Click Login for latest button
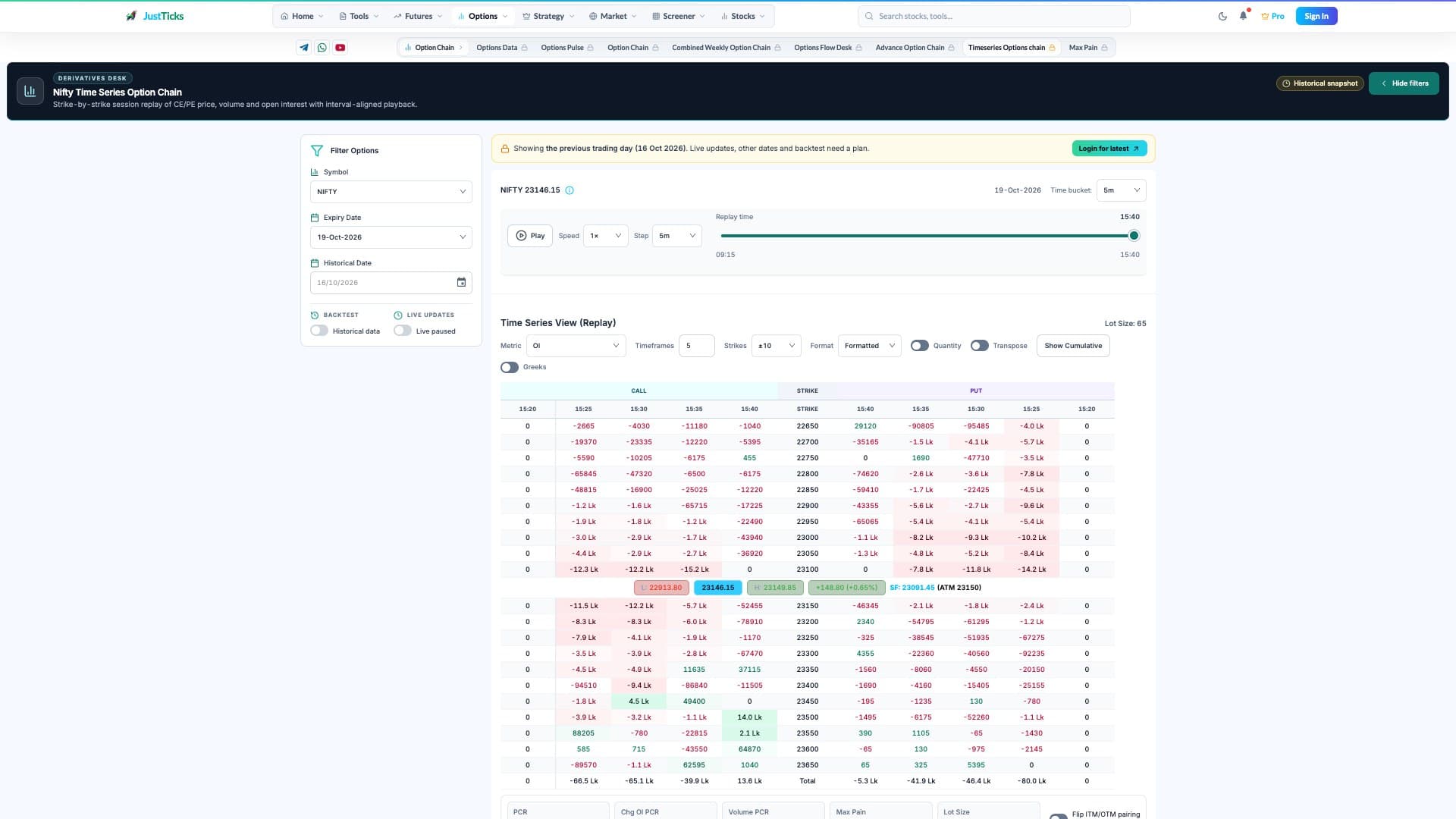Image resolution: width=1456 pixels, height=819 pixels. [x=1109, y=149]
